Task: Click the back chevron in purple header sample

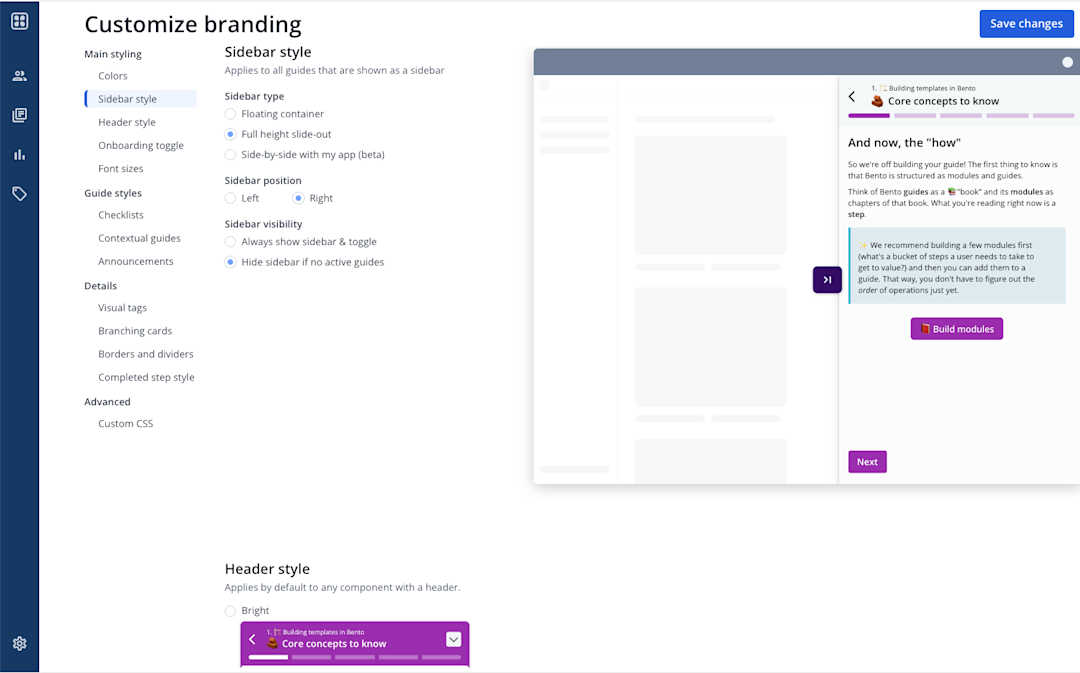Action: coord(252,639)
